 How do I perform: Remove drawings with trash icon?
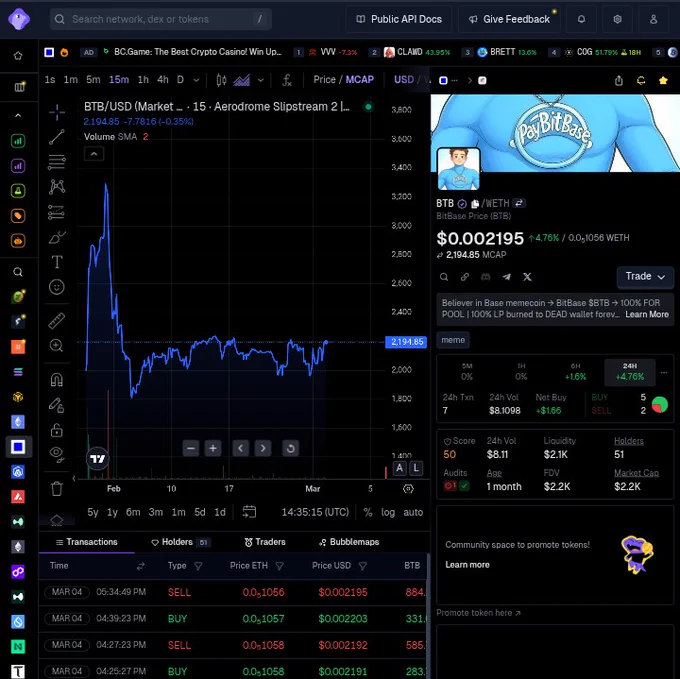click(57, 489)
